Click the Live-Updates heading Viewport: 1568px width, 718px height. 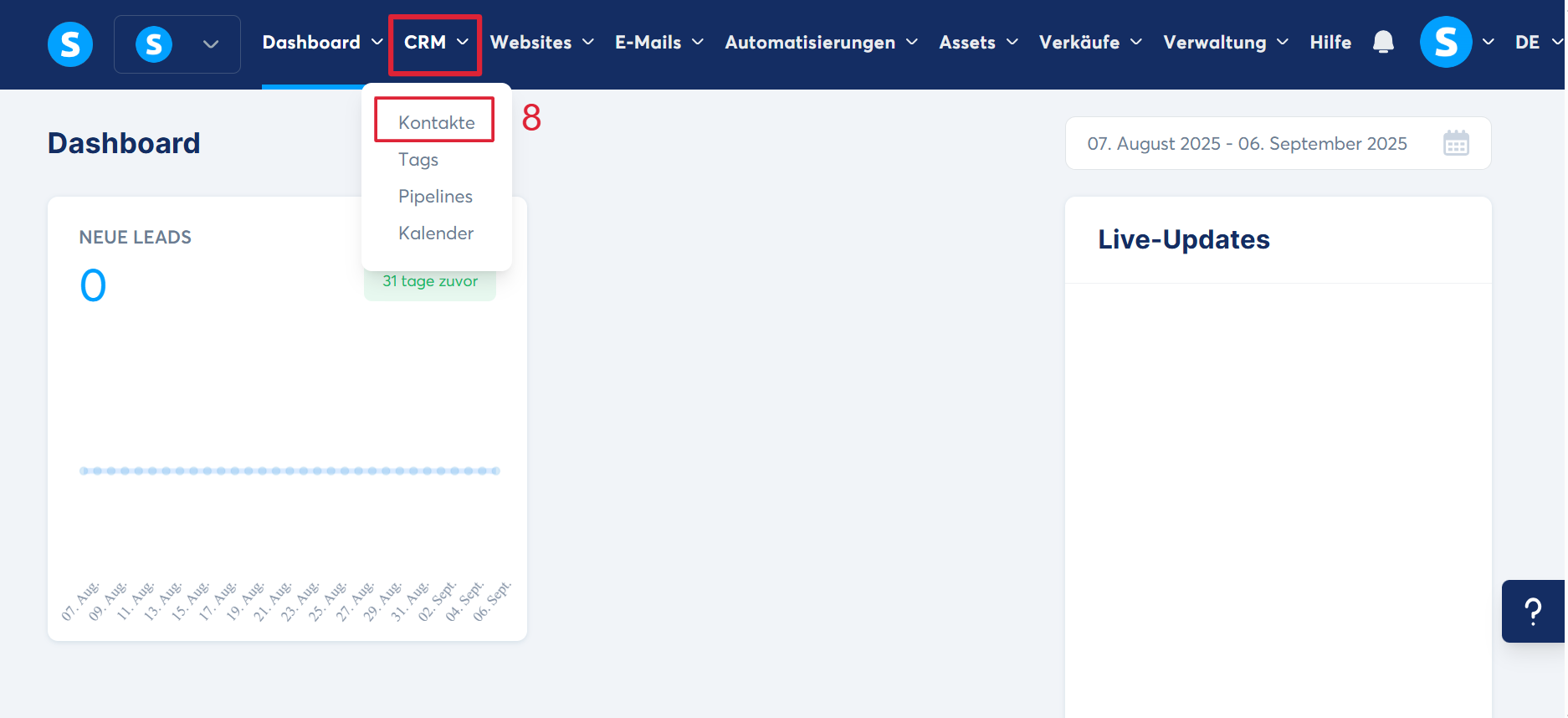click(x=1183, y=239)
